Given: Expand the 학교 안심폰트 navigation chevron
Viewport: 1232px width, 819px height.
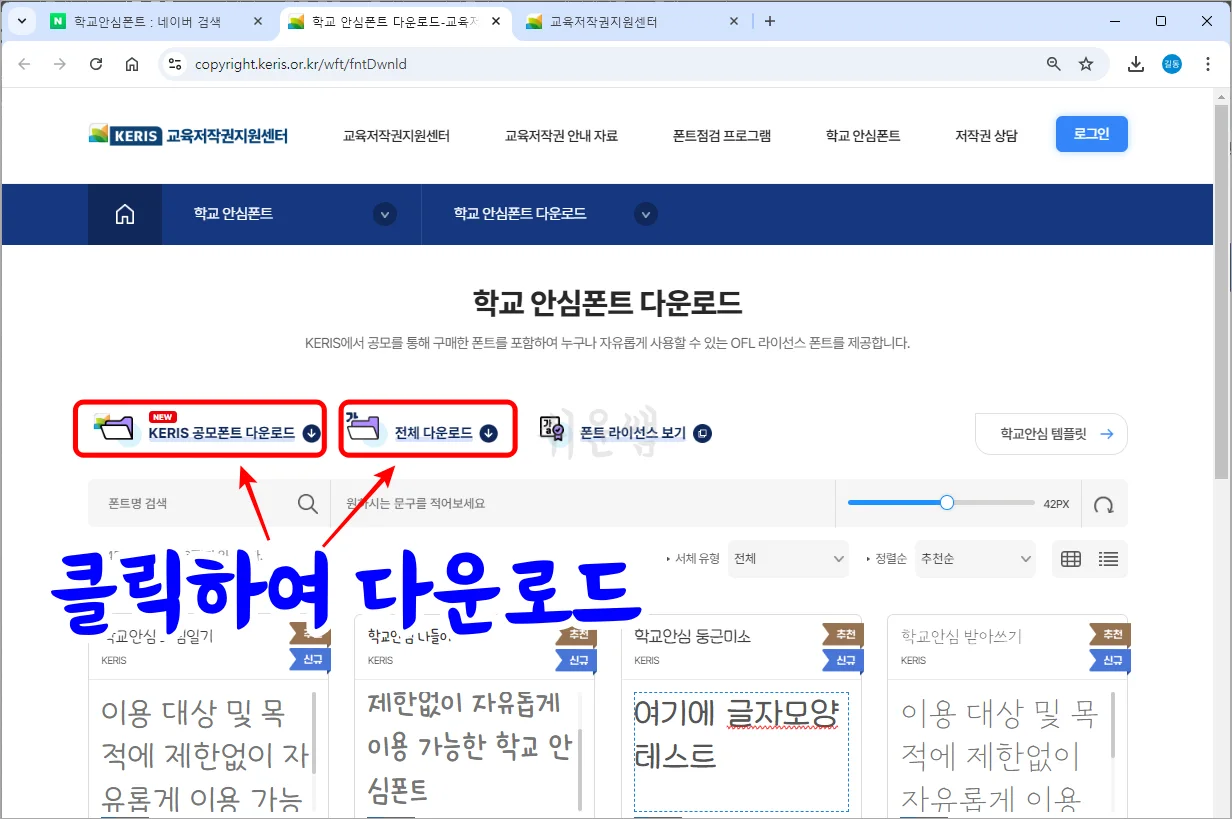Looking at the screenshot, I should pyautogui.click(x=385, y=213).
